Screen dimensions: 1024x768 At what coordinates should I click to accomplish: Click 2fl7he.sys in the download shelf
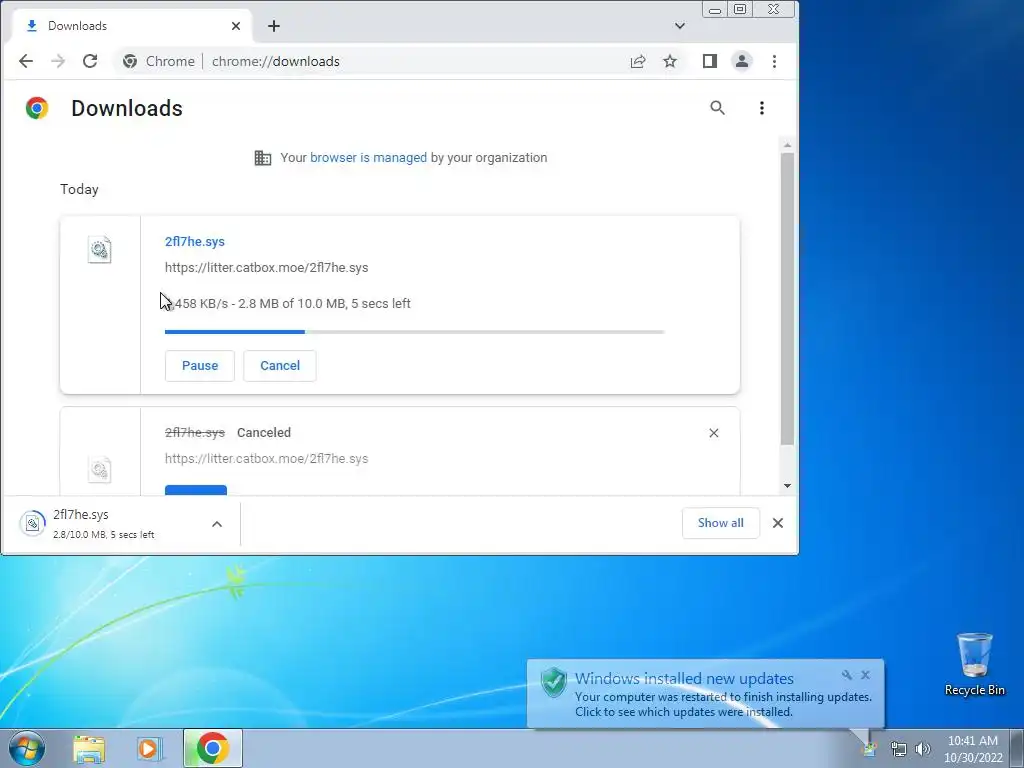pos(81,515)
